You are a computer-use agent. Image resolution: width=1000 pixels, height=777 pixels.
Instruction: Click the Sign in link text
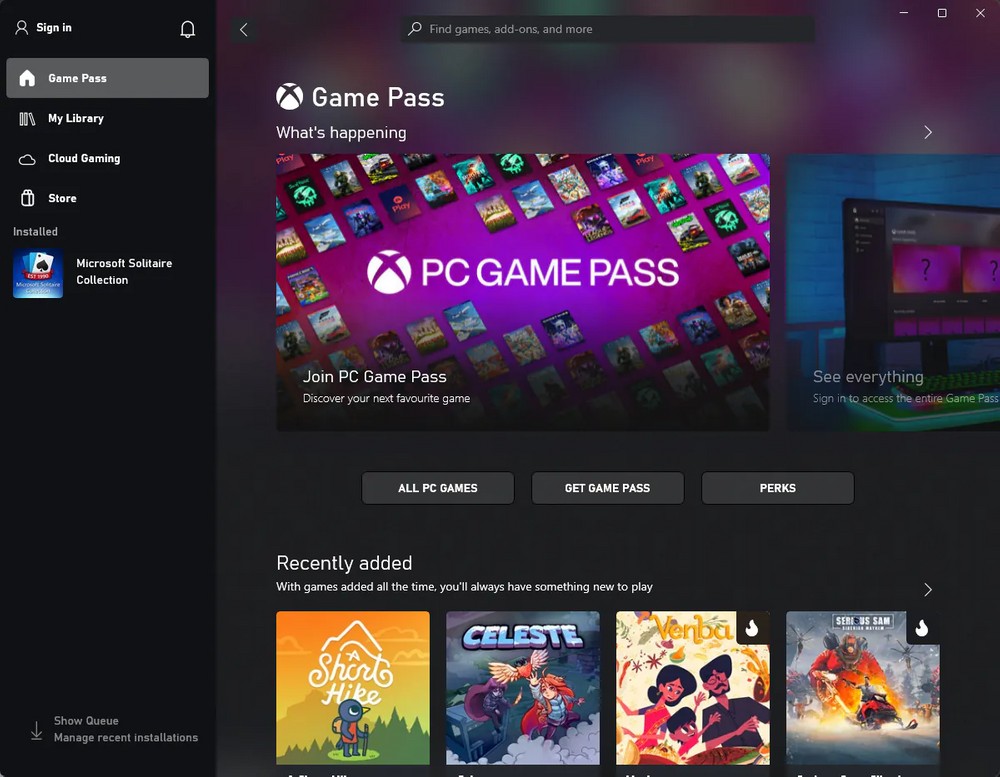[x=54, y=27]
